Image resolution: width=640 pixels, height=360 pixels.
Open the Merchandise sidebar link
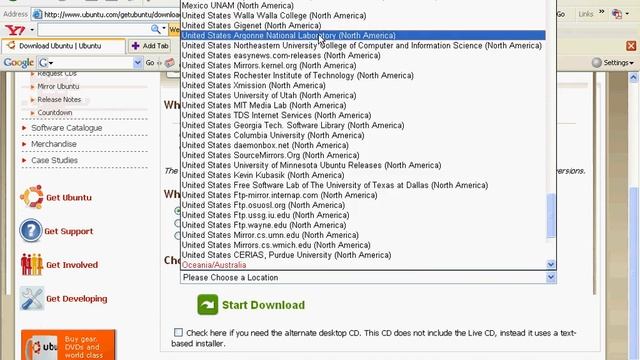[x=54, y=144]
